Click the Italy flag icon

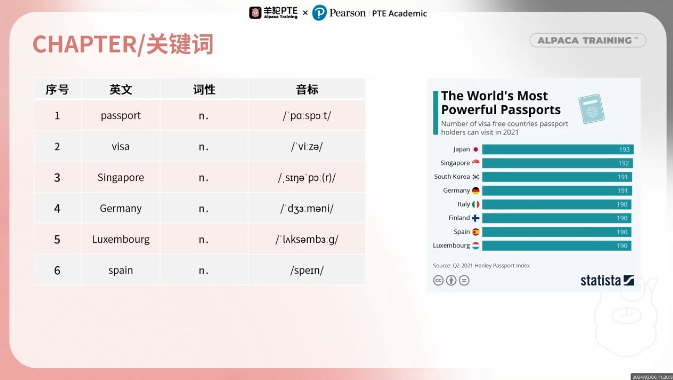[x=476, y=204]
